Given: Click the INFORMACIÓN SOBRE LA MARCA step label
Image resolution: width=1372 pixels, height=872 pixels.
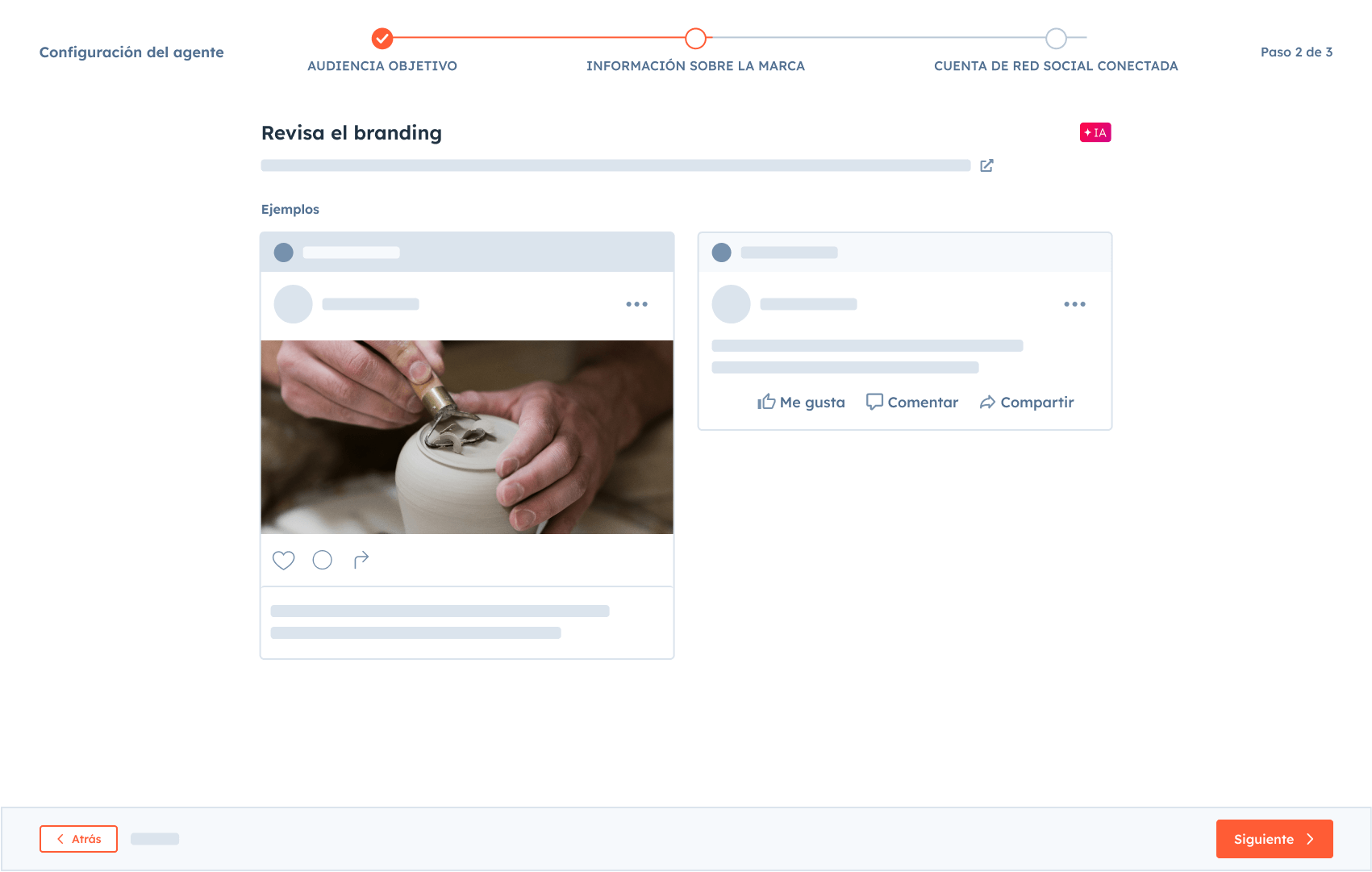Looking at the screenshot, I should tap(695, 66).
